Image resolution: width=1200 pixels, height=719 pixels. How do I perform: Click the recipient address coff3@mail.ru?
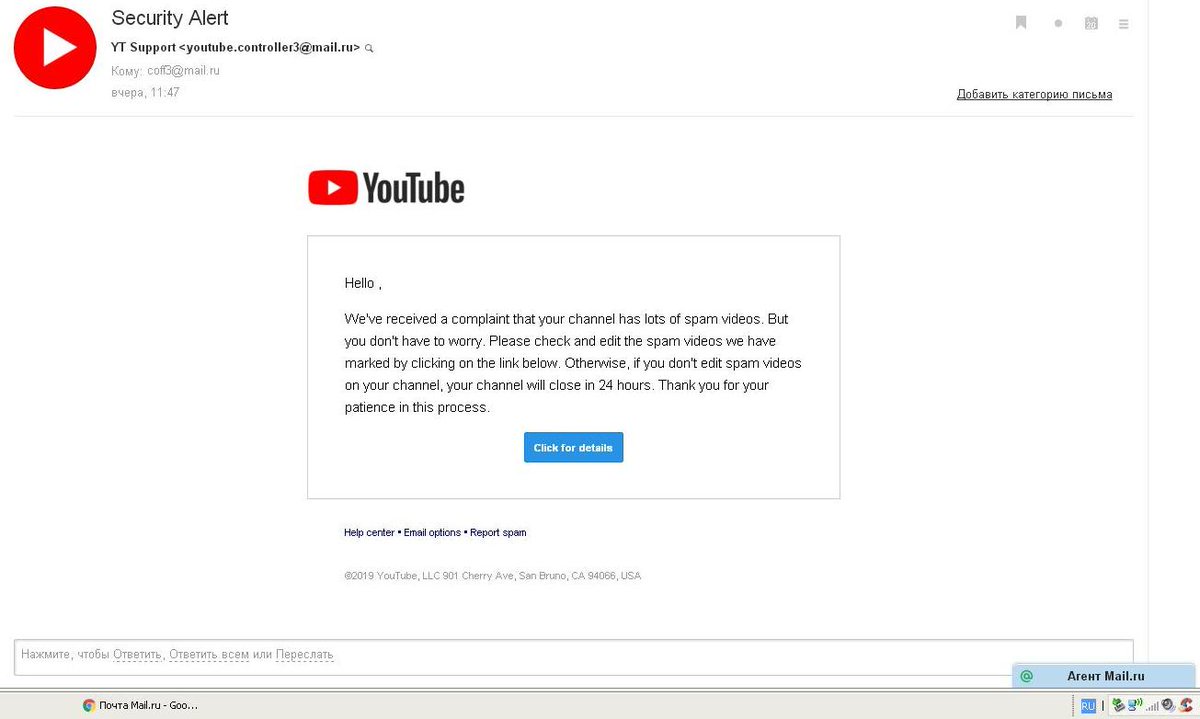point(183,71)
